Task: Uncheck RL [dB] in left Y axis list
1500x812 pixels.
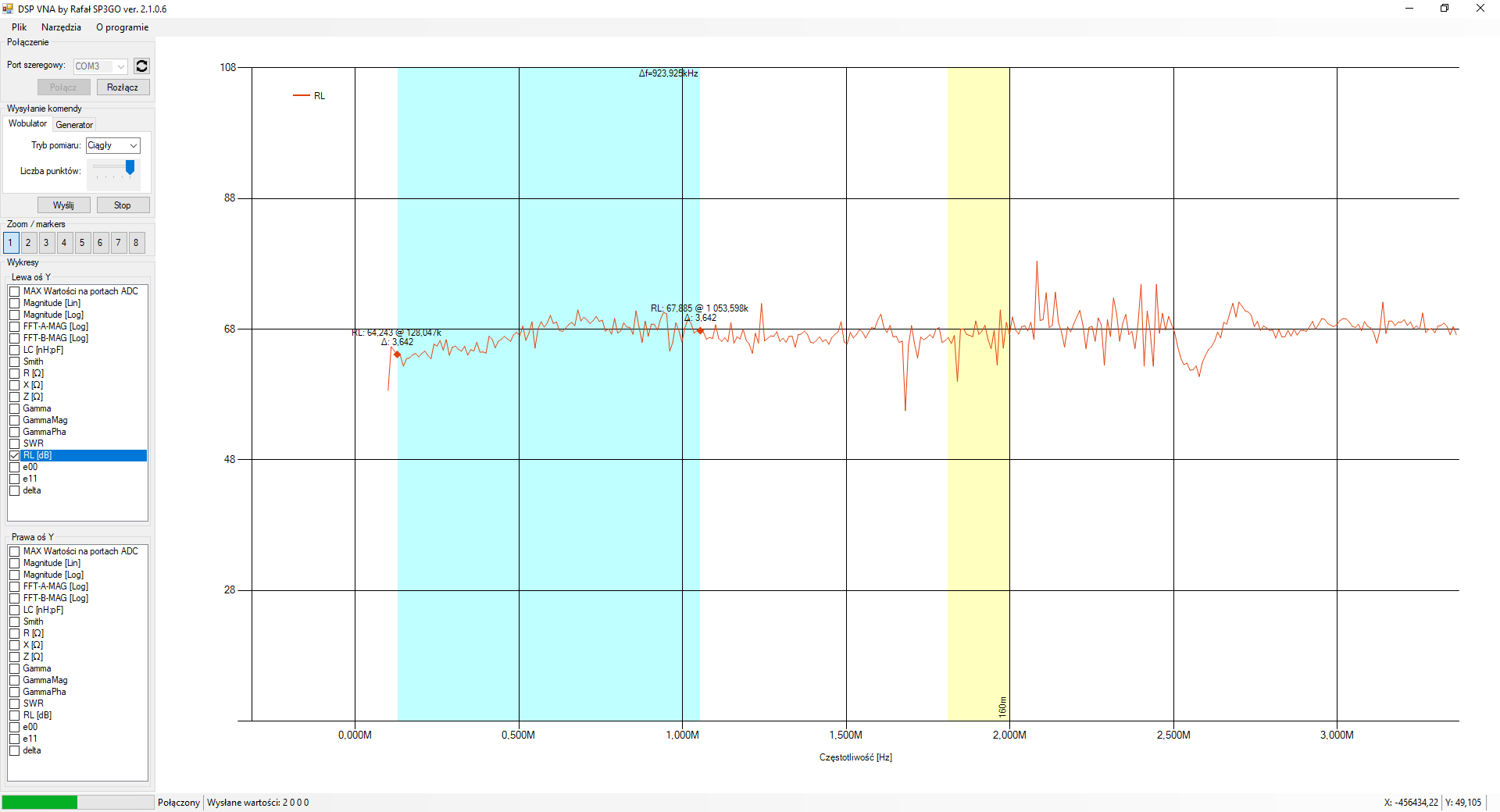Action: pyautogui.click(x=15, y=455)
